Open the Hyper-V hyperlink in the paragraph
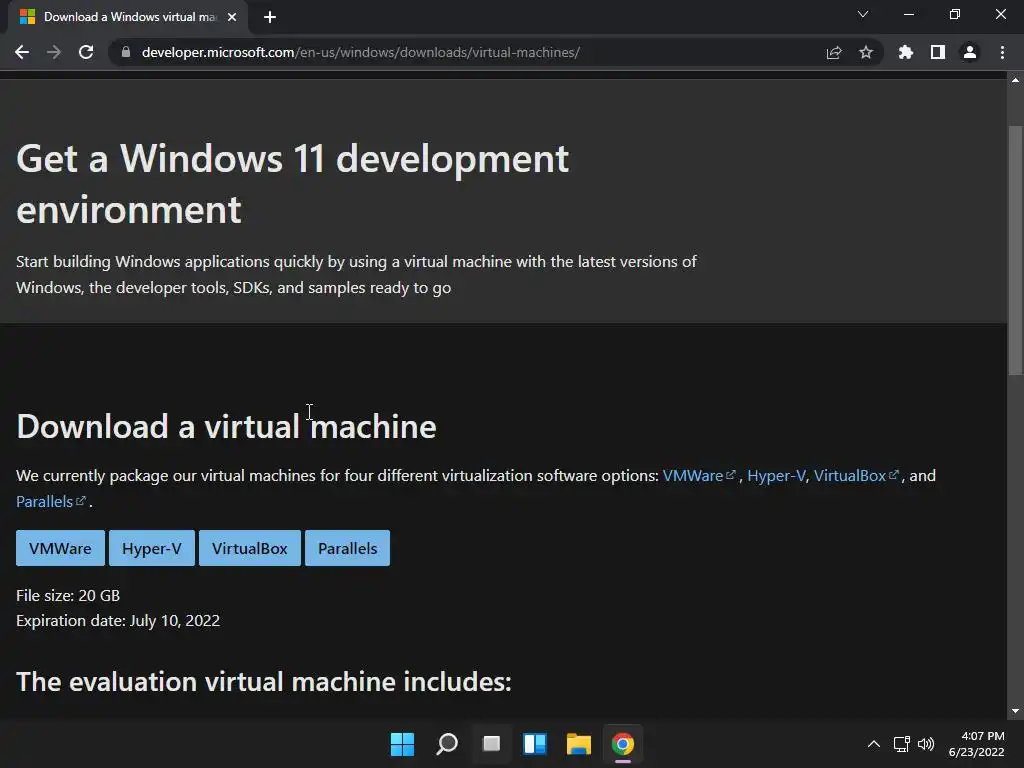 [776, 475]
